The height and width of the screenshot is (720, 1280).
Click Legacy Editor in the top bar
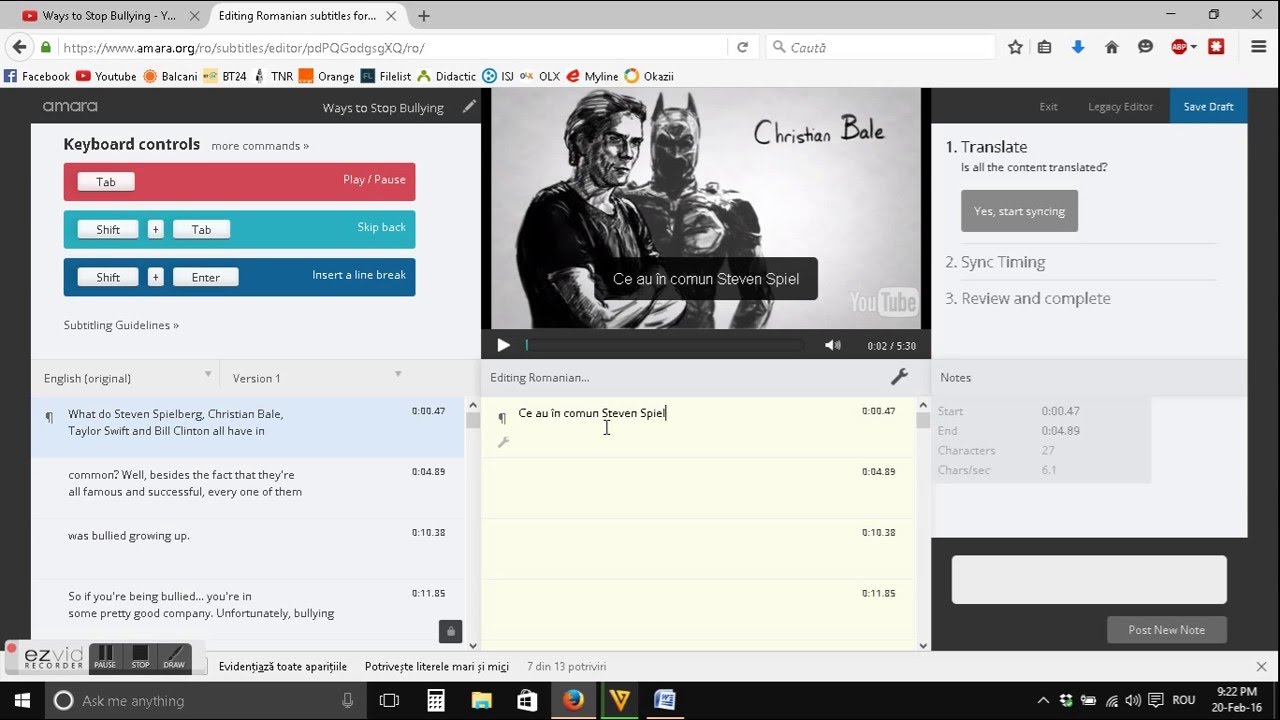tap(1120, 106)
